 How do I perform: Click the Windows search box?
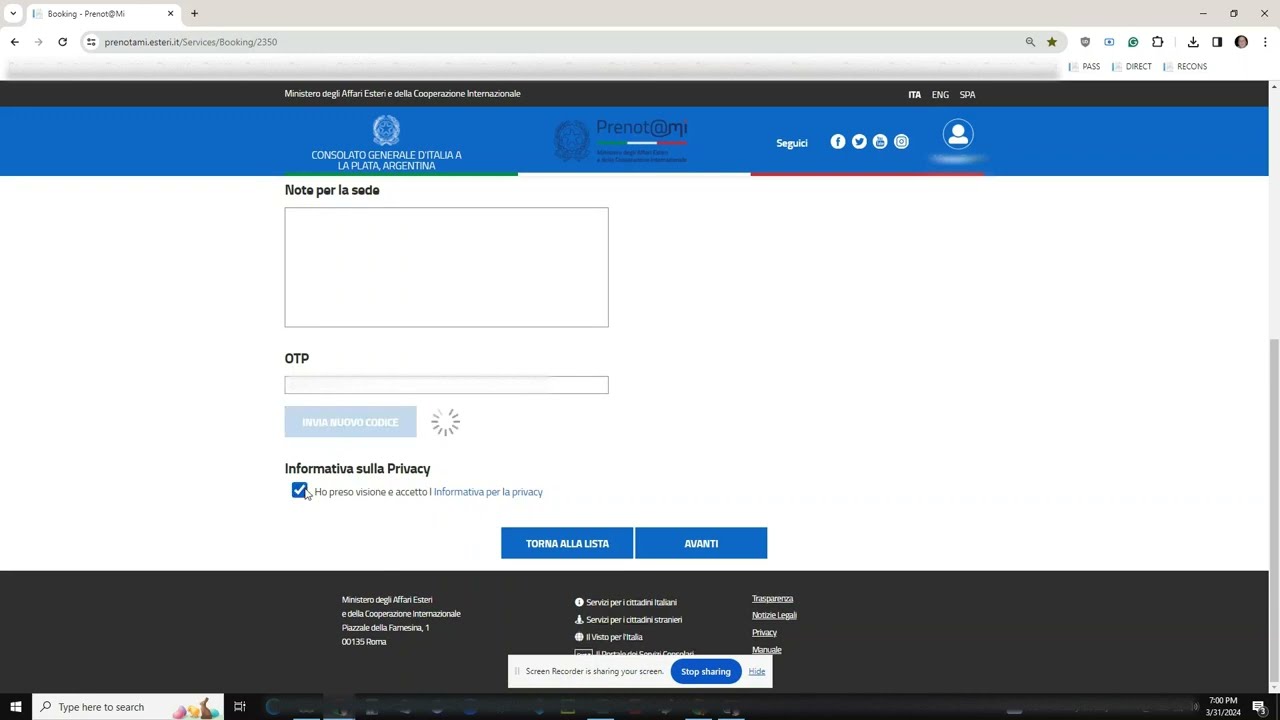(128, 707)
